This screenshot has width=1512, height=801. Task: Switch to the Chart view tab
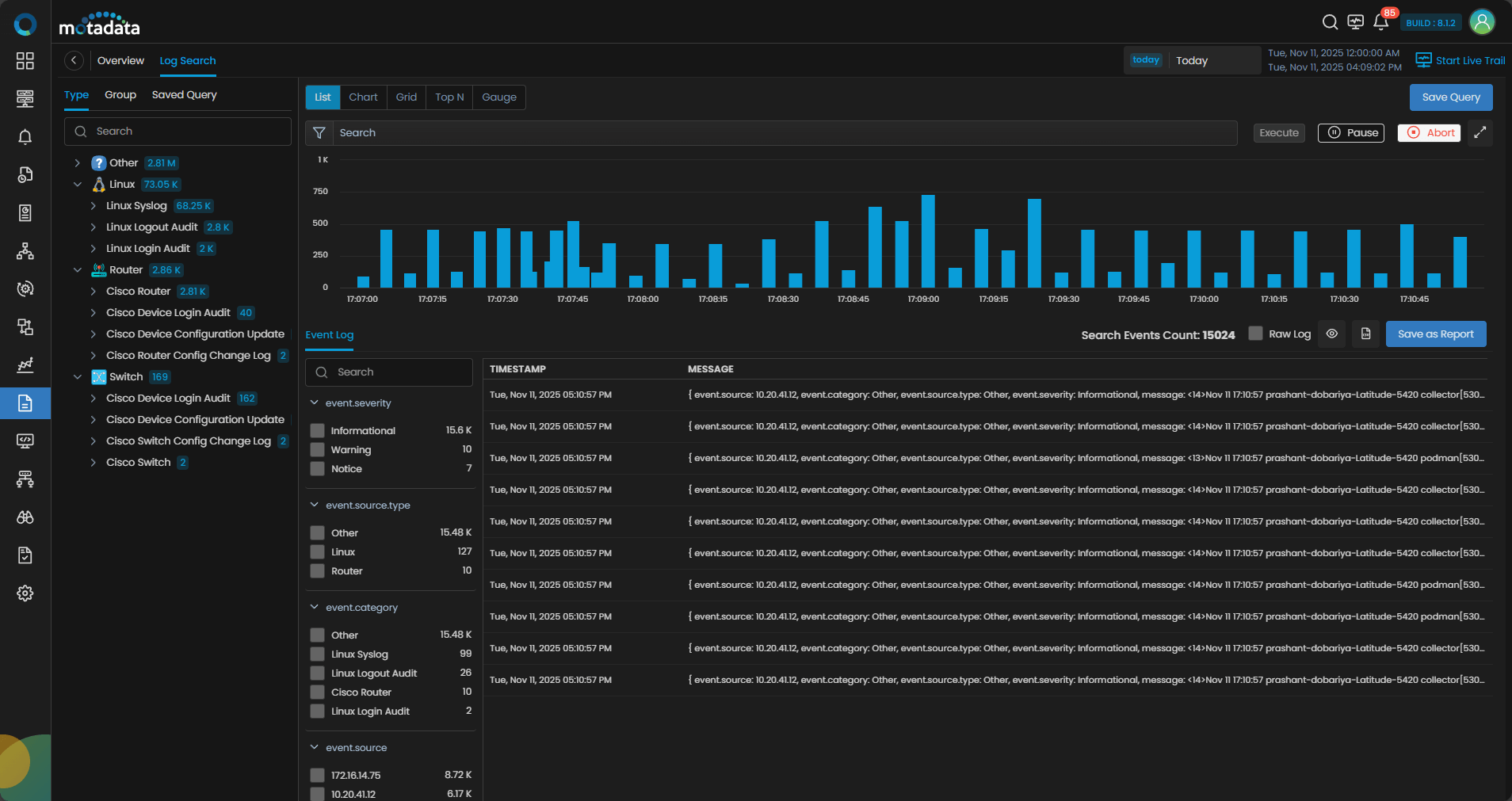tap(363, 97)
